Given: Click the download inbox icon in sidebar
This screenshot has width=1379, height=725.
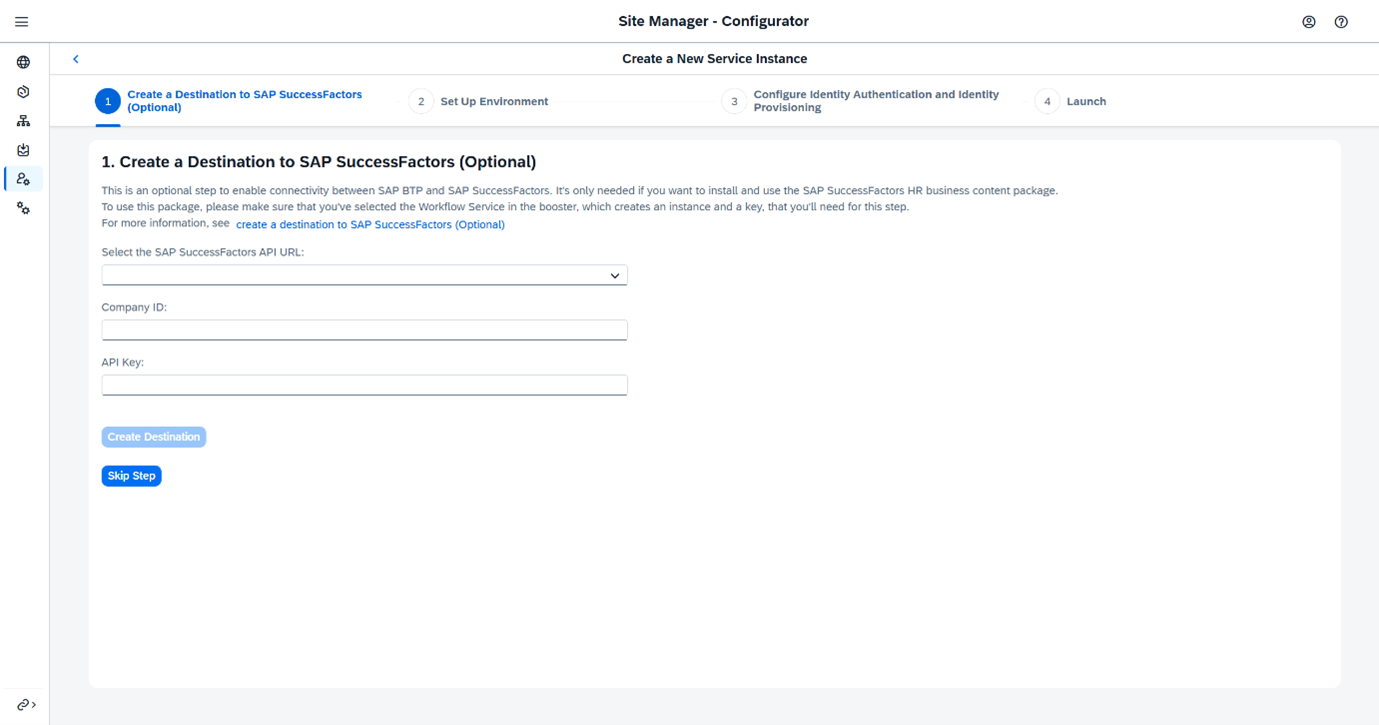Looking at the screenshot, I should point(23,150).
